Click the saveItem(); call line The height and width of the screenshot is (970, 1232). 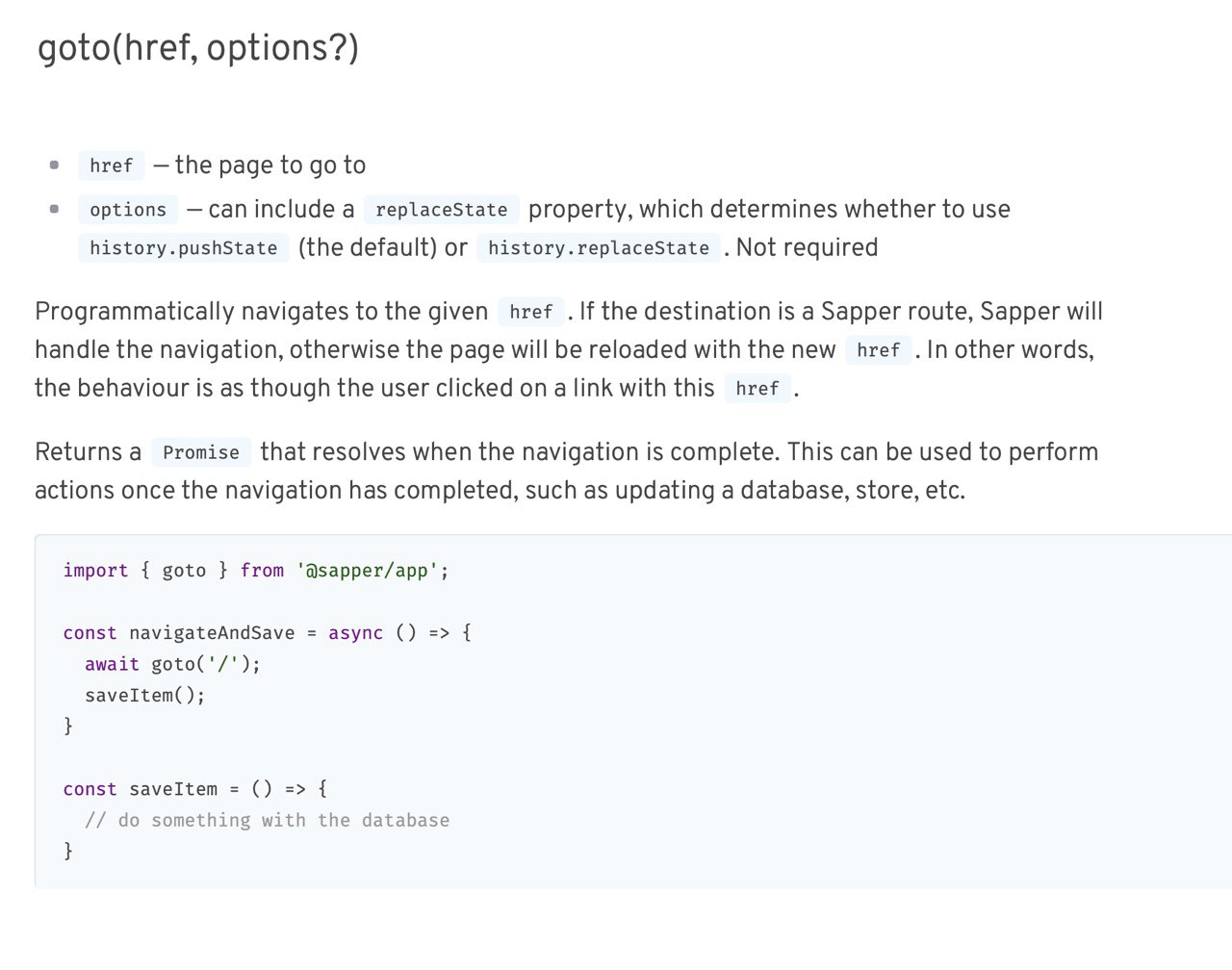click(145, 695)
